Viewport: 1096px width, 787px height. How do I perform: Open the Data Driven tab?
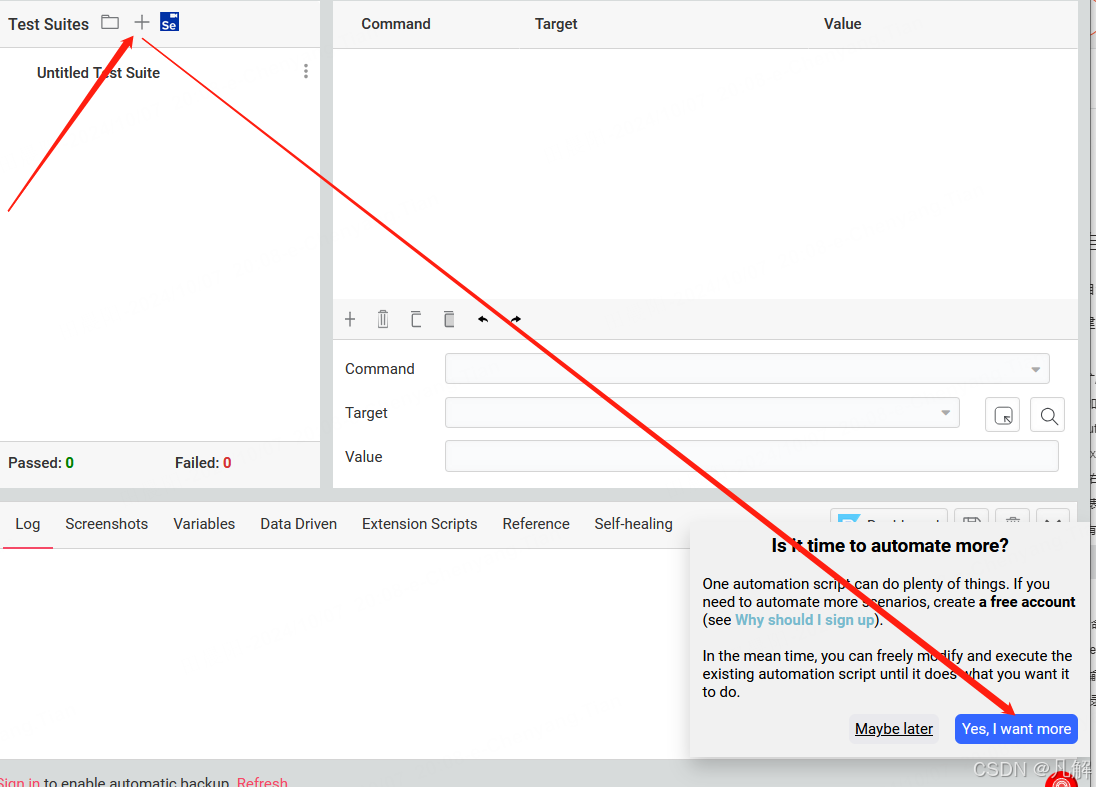(298, 524)
